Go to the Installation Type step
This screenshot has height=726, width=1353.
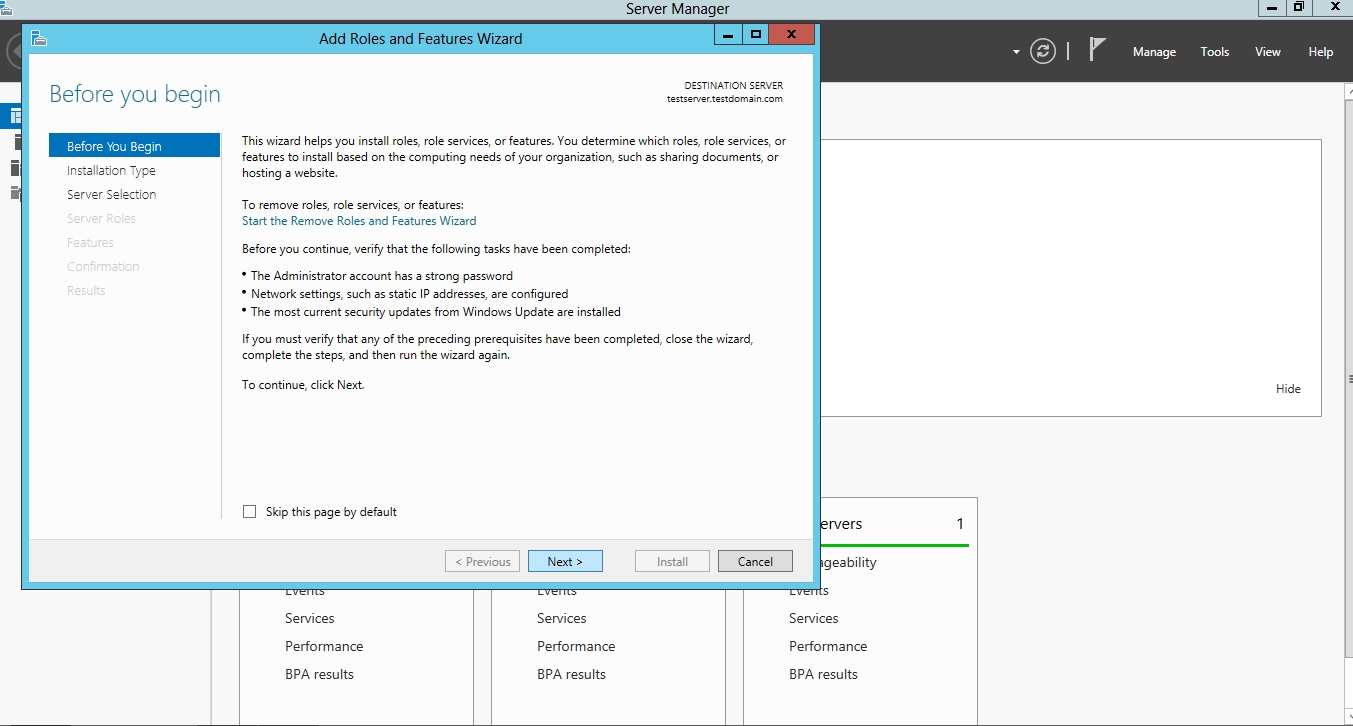pos(111,171)
